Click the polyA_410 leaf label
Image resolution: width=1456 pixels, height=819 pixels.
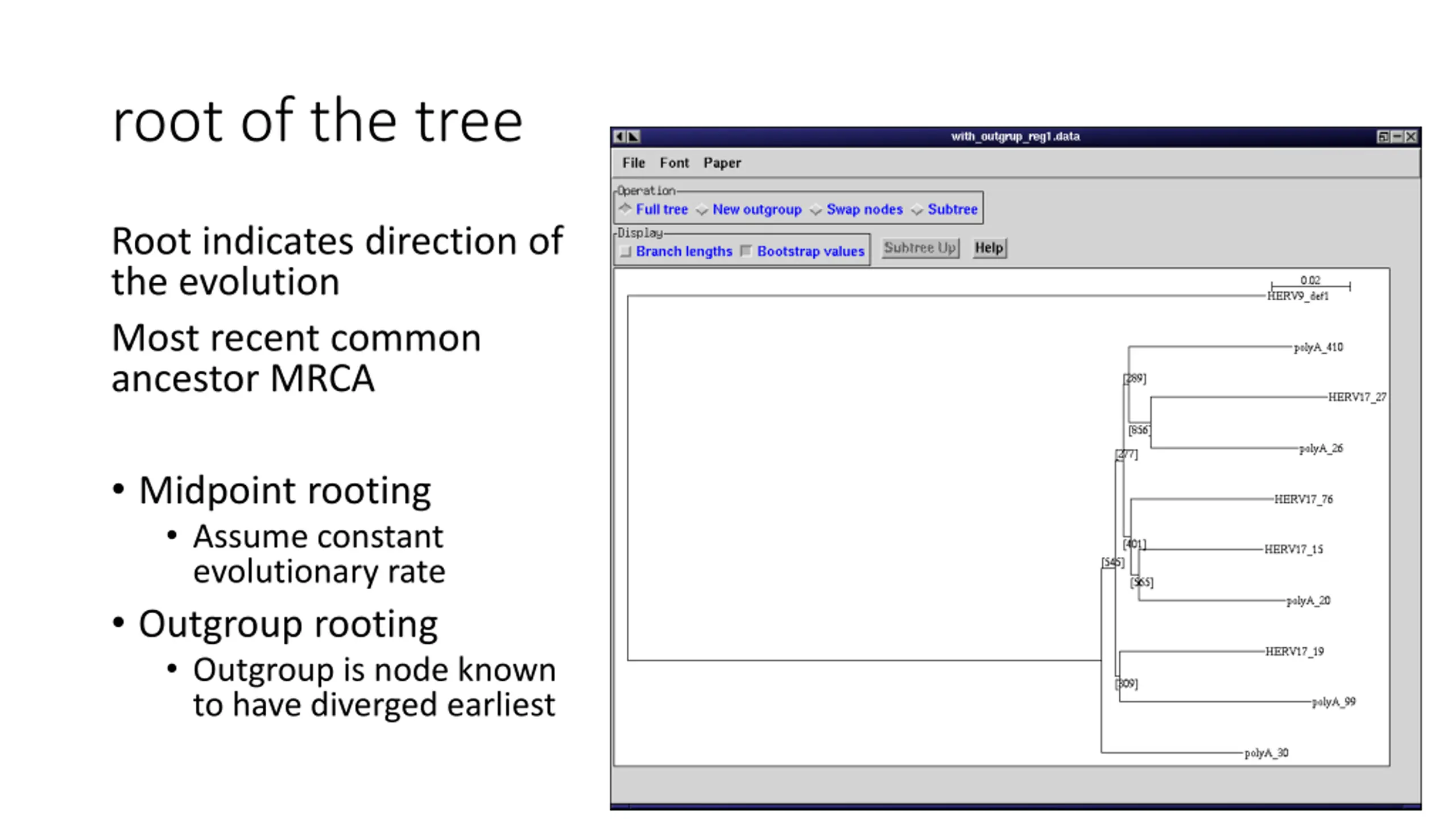click(1318, 348)
